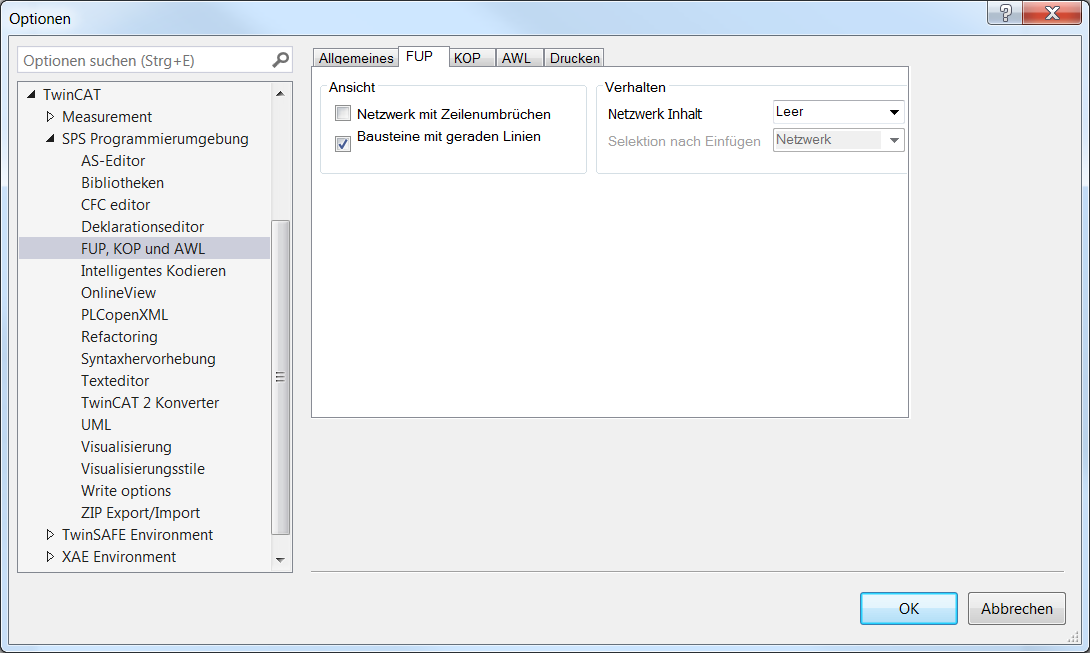Switch to the KOP tab
This screenshot has width=1090, height=653.
click(467, 58)
